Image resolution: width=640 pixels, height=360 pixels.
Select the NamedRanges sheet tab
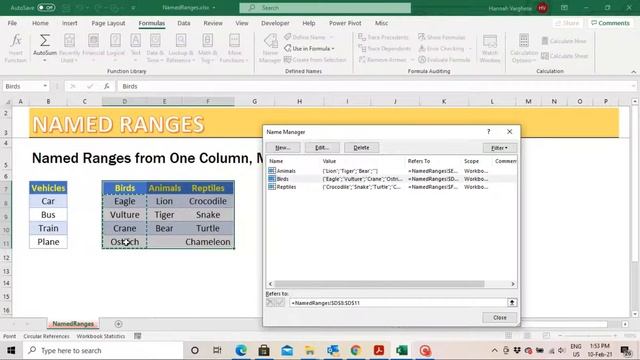[73, 324]
